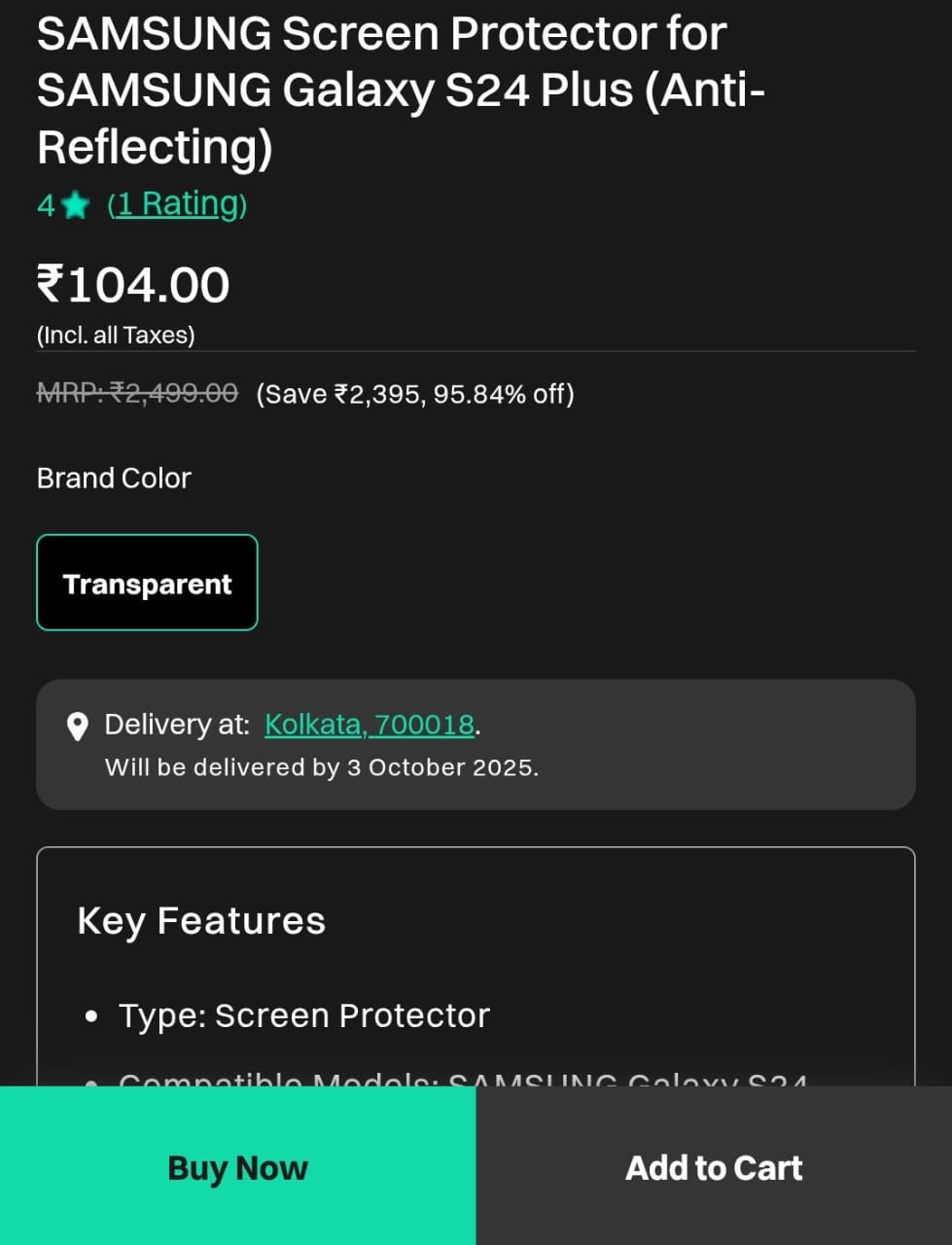Screen dimensions: 952x1245
Task: Click the bullet before Type feature
Action: pyautogui.click(x=91, y=1016)
